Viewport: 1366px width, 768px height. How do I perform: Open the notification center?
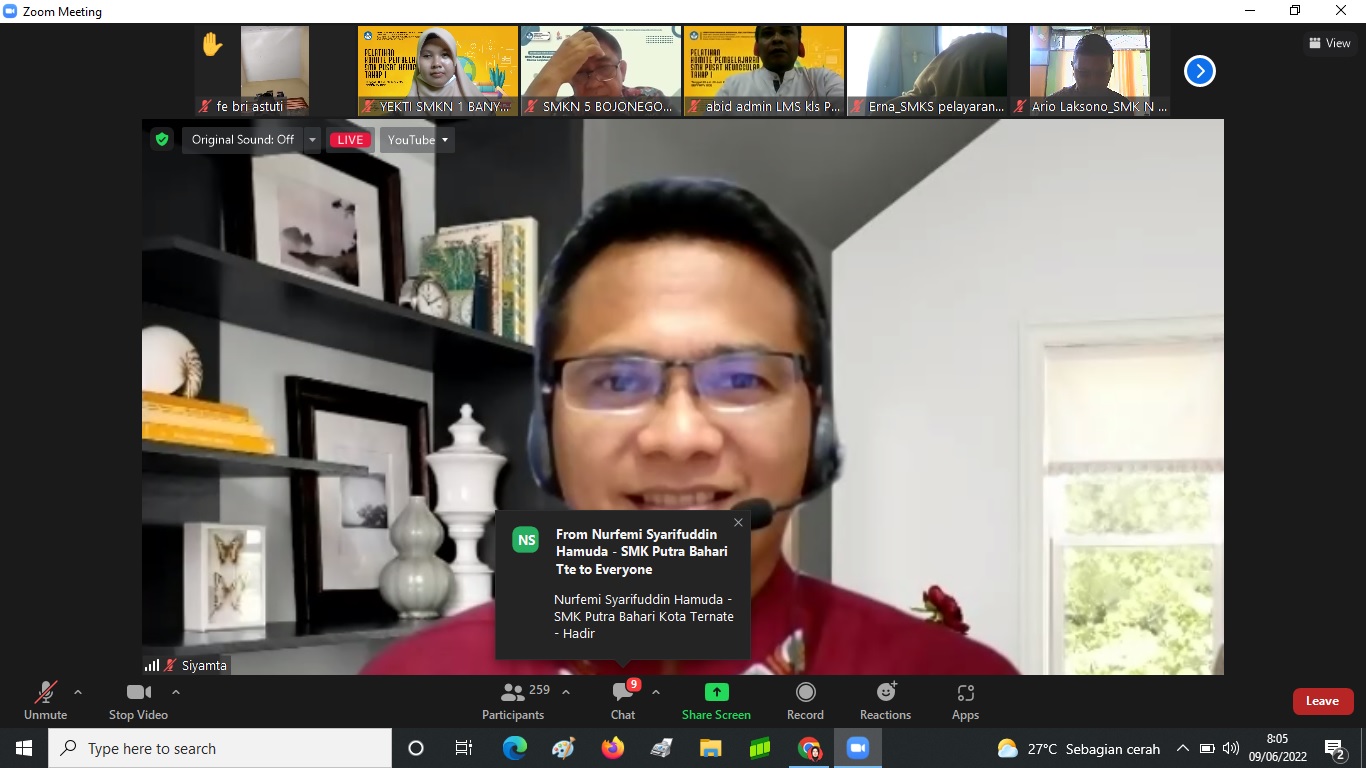pos(1334,748)
